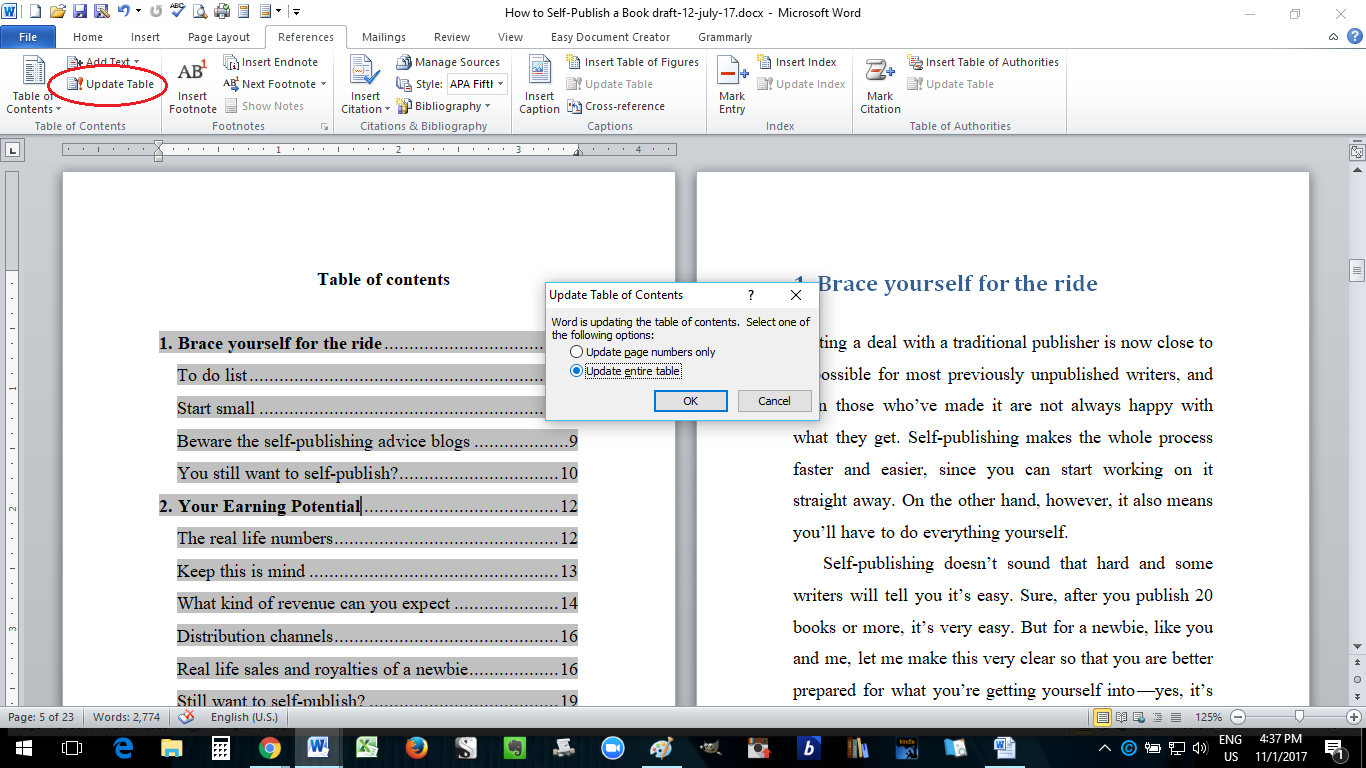Click the zoom slider in status bar
This screenshot has height=768, width=1366.
(1298, 717)
